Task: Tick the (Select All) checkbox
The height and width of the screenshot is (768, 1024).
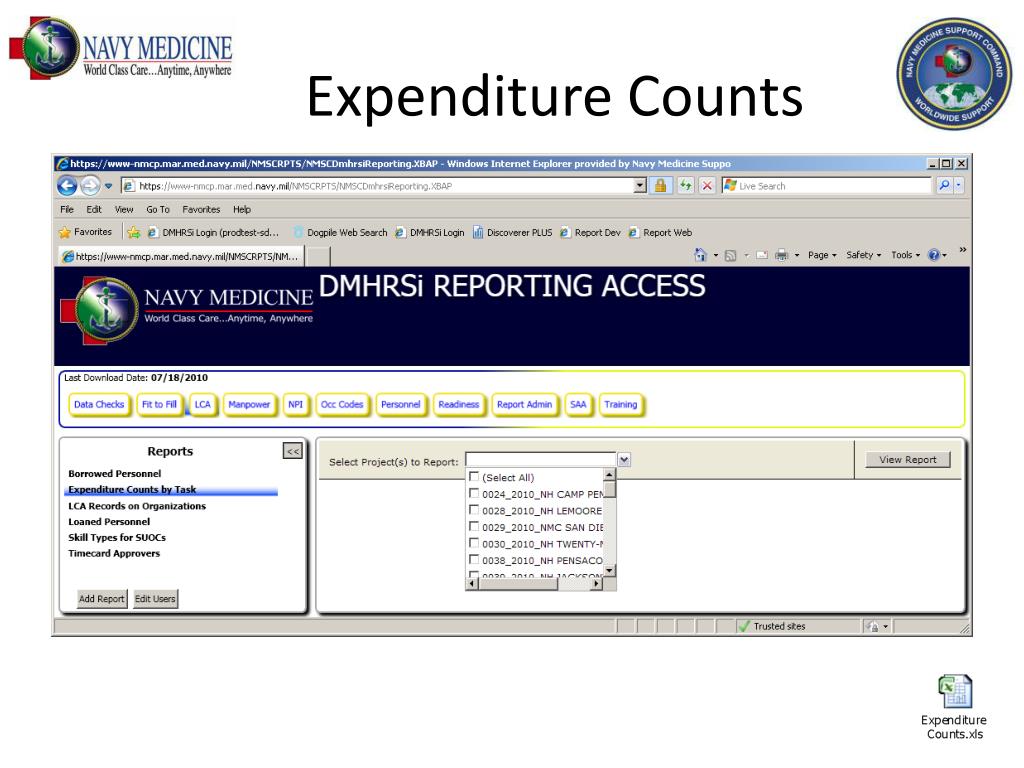Action: tap(474, 477)
